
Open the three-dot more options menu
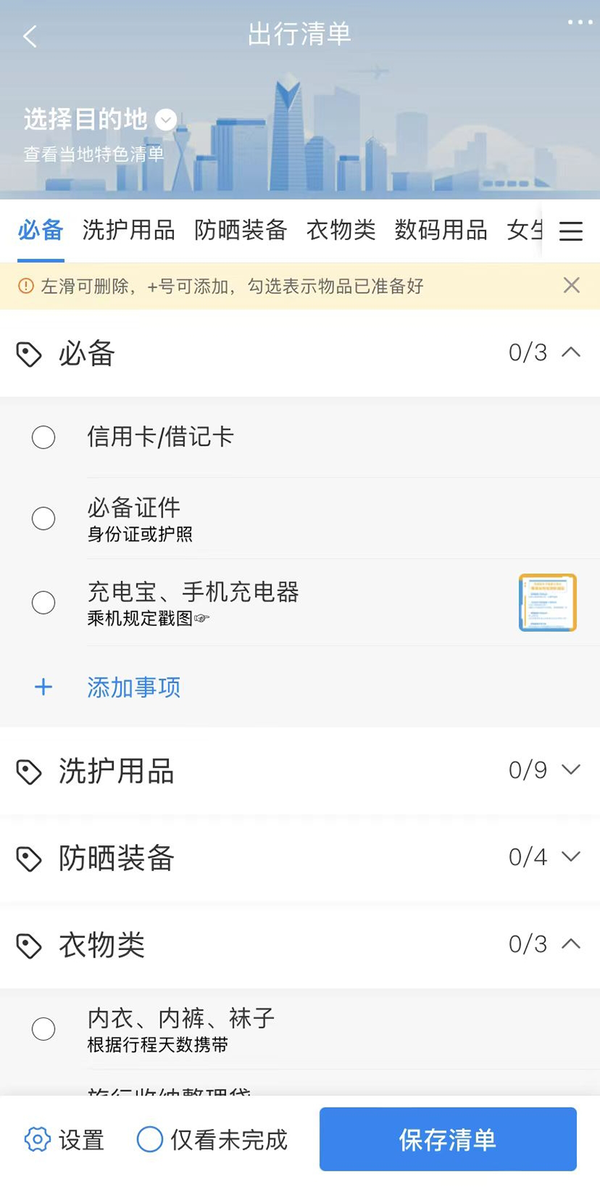point(579,22)
